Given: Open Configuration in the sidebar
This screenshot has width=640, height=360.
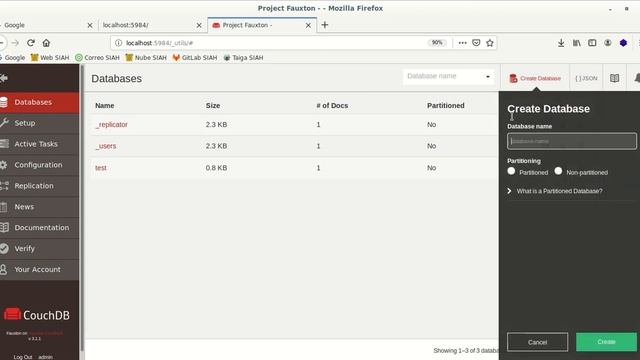Looking at the screenshot, I should click(40, 165).
